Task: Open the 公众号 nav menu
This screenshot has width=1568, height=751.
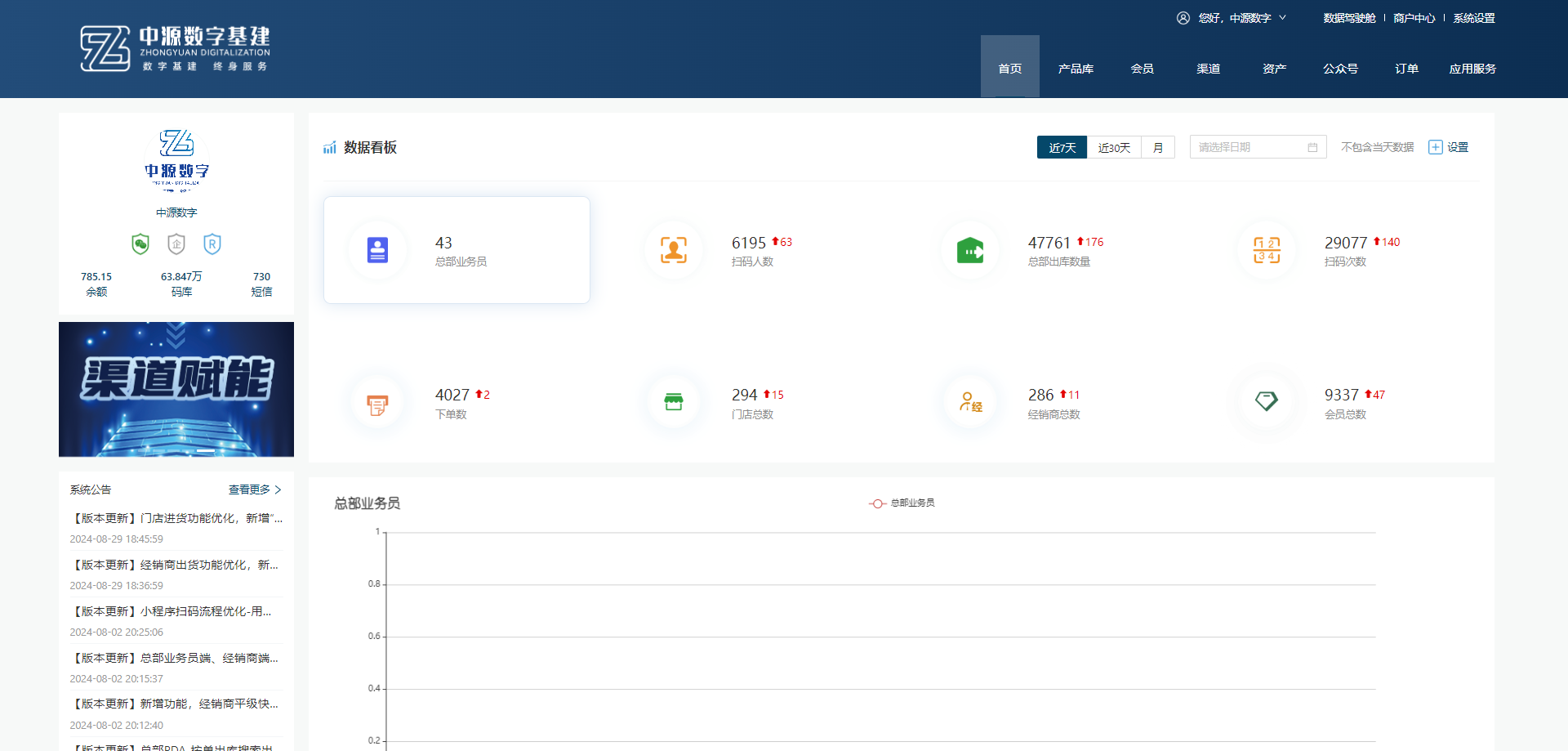Action: click(x=1340, y=69)
